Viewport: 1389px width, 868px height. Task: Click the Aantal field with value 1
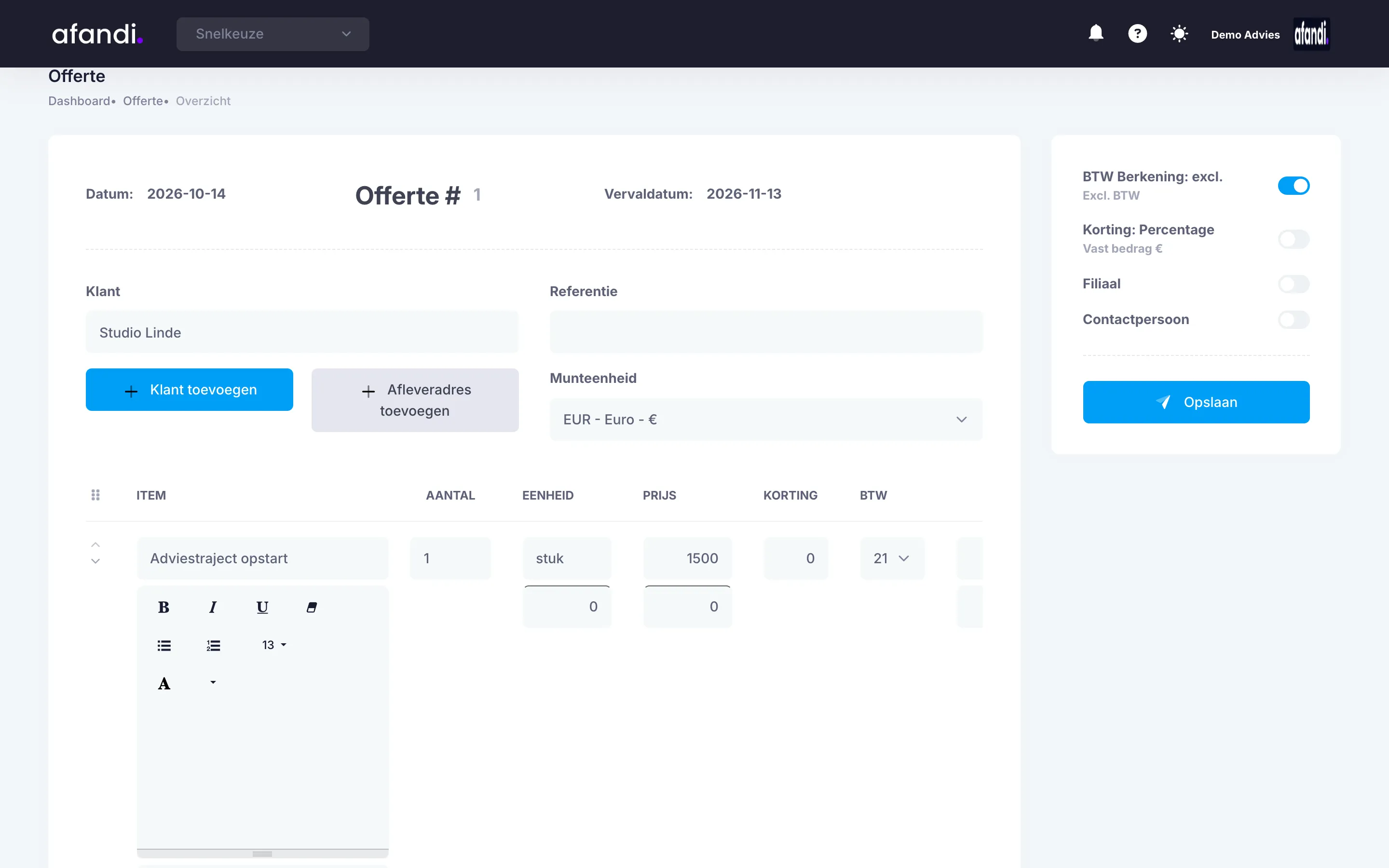(x=450, y=558)
